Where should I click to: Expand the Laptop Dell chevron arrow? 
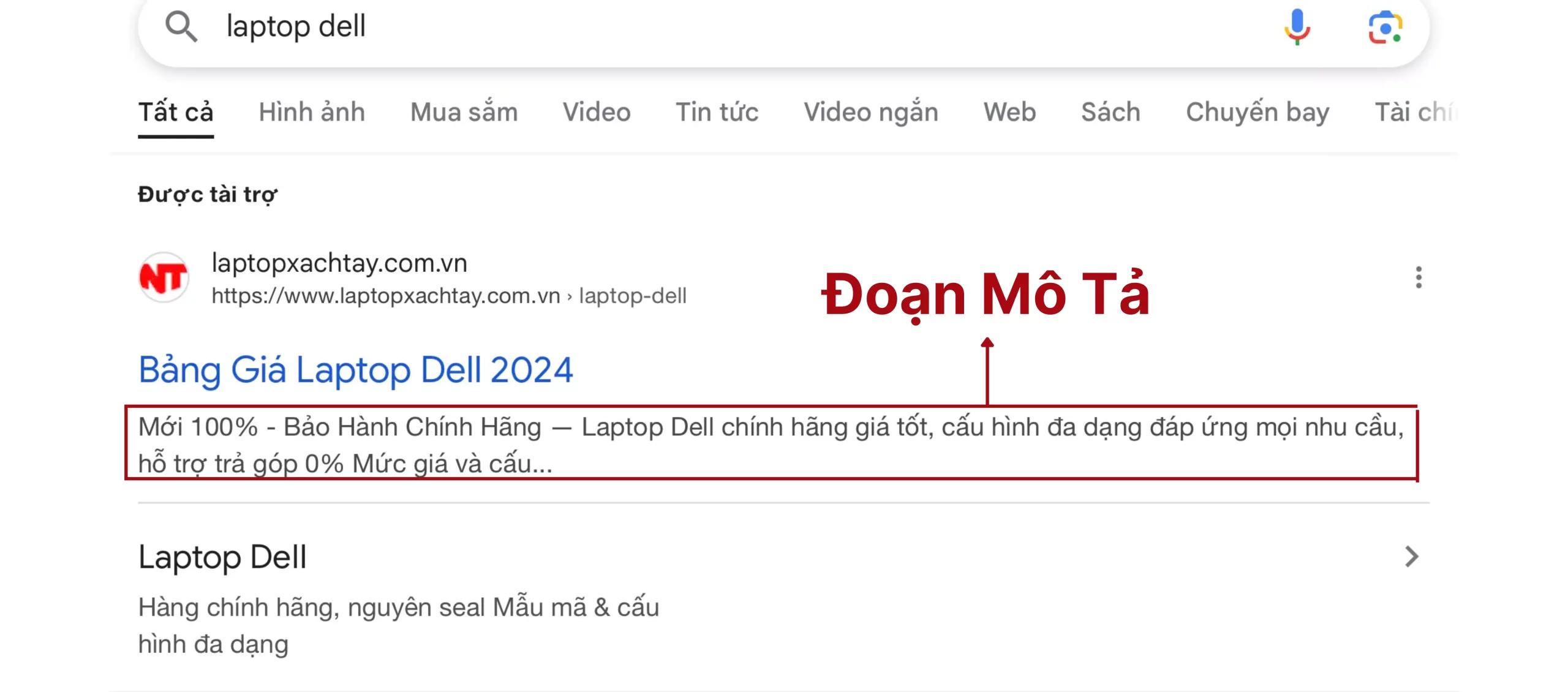(1411, 557)
